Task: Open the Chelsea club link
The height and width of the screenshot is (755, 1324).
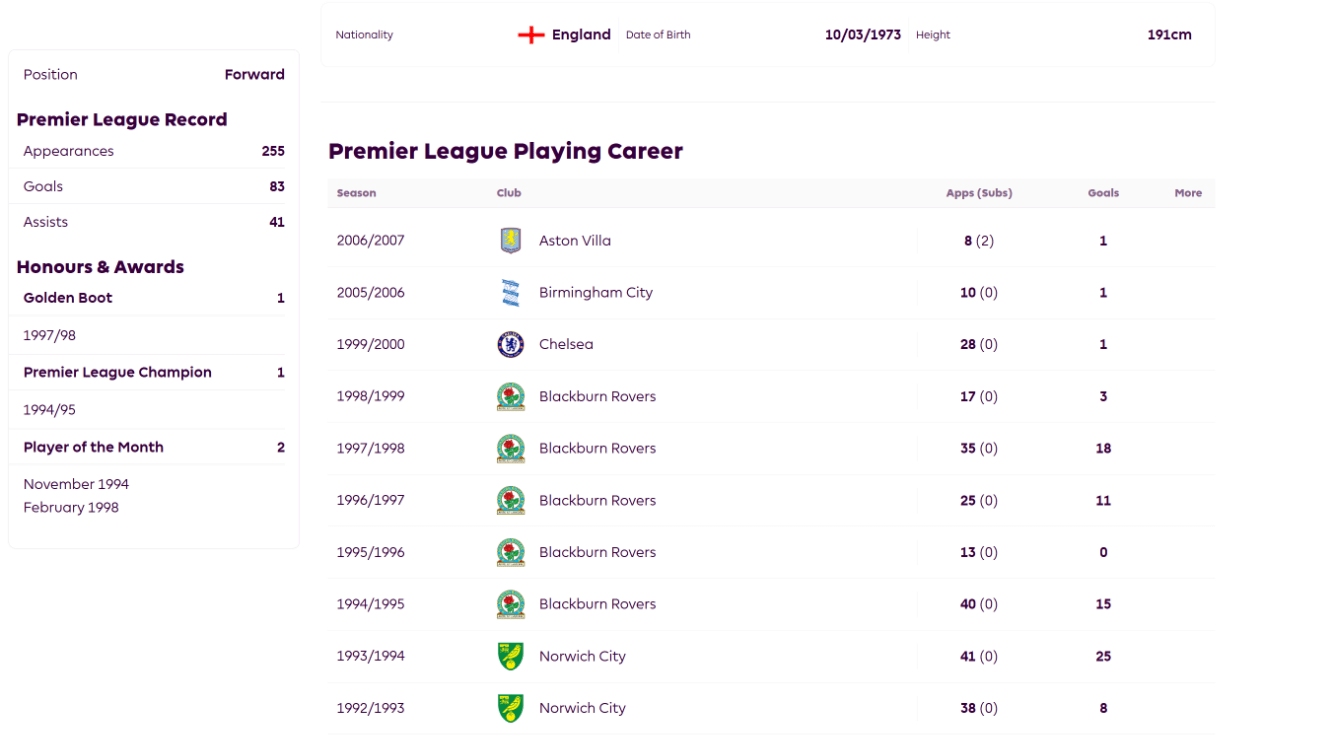Action: [x=566, y=345]
